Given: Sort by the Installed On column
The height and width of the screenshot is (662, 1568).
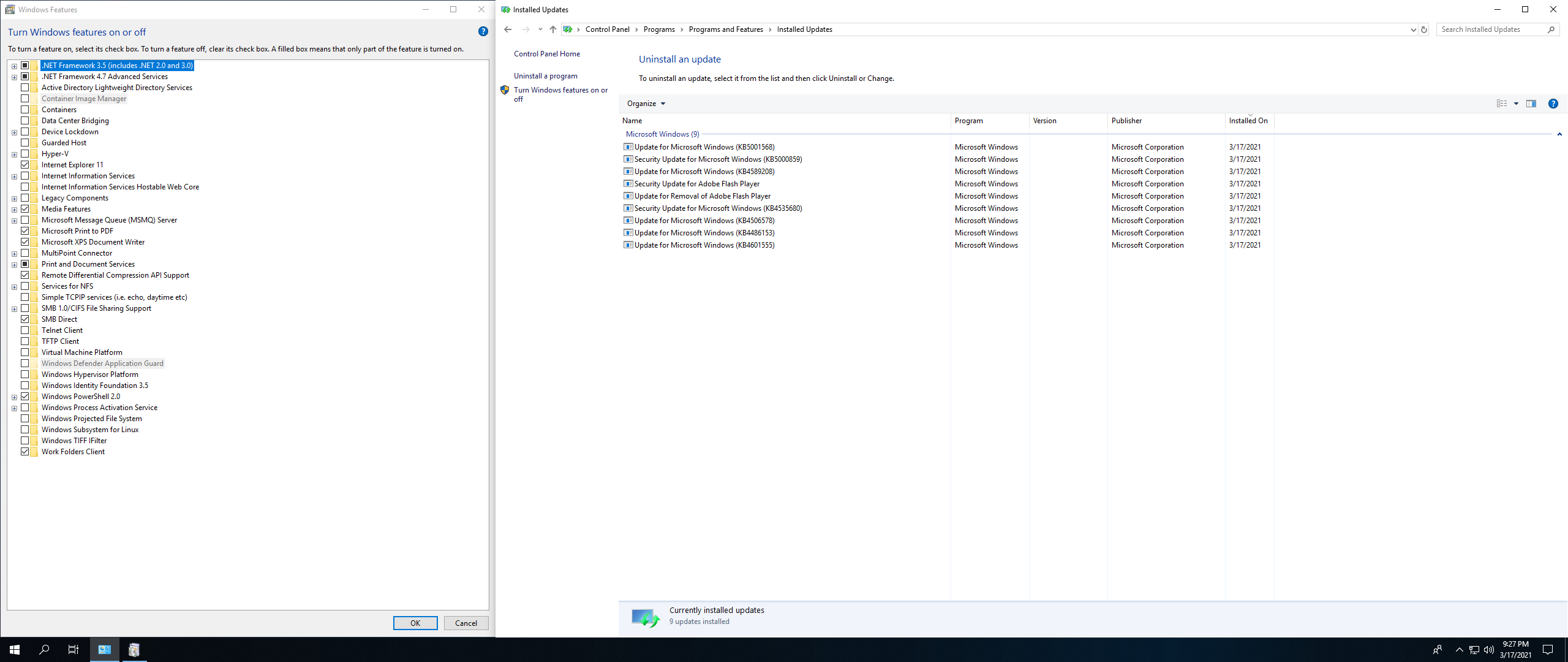Looking at the screenshot, I should pos(1249,121).
